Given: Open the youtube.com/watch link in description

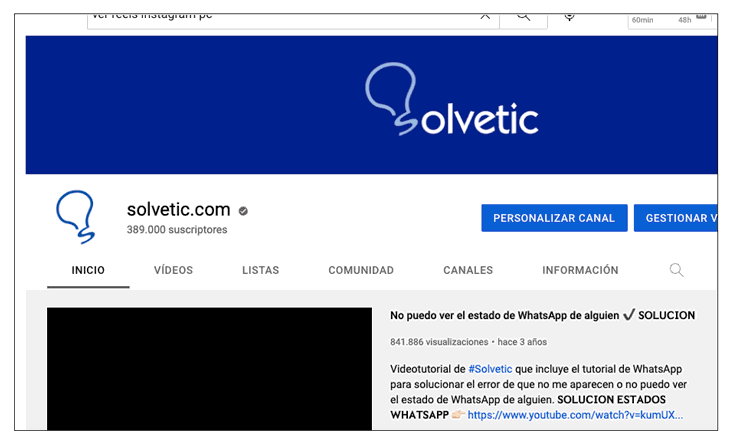Looking at the screenshot, I should click(x=575, y=415).
